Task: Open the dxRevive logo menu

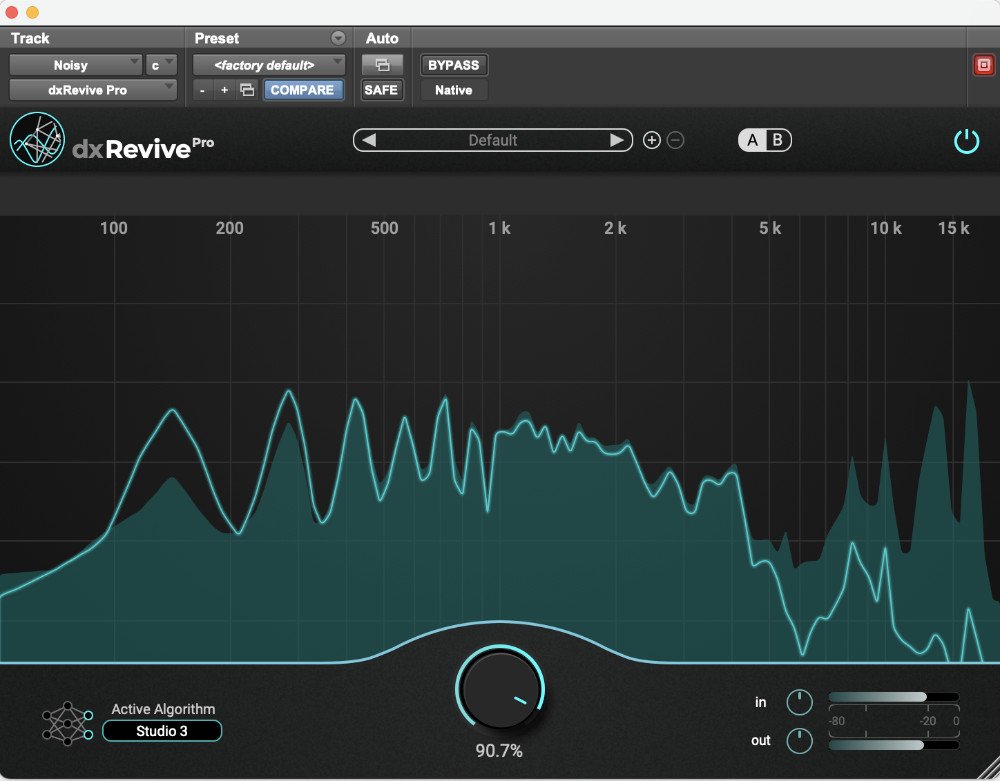Action: tap(36, 139)
